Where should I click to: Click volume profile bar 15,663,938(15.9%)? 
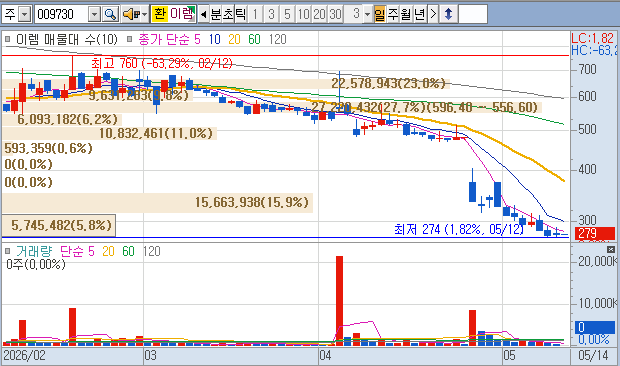(157, 203)
